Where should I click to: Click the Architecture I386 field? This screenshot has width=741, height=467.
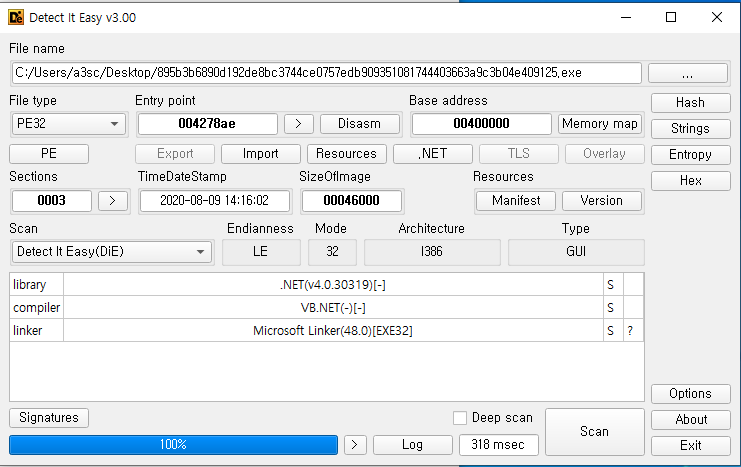point(432,252)
